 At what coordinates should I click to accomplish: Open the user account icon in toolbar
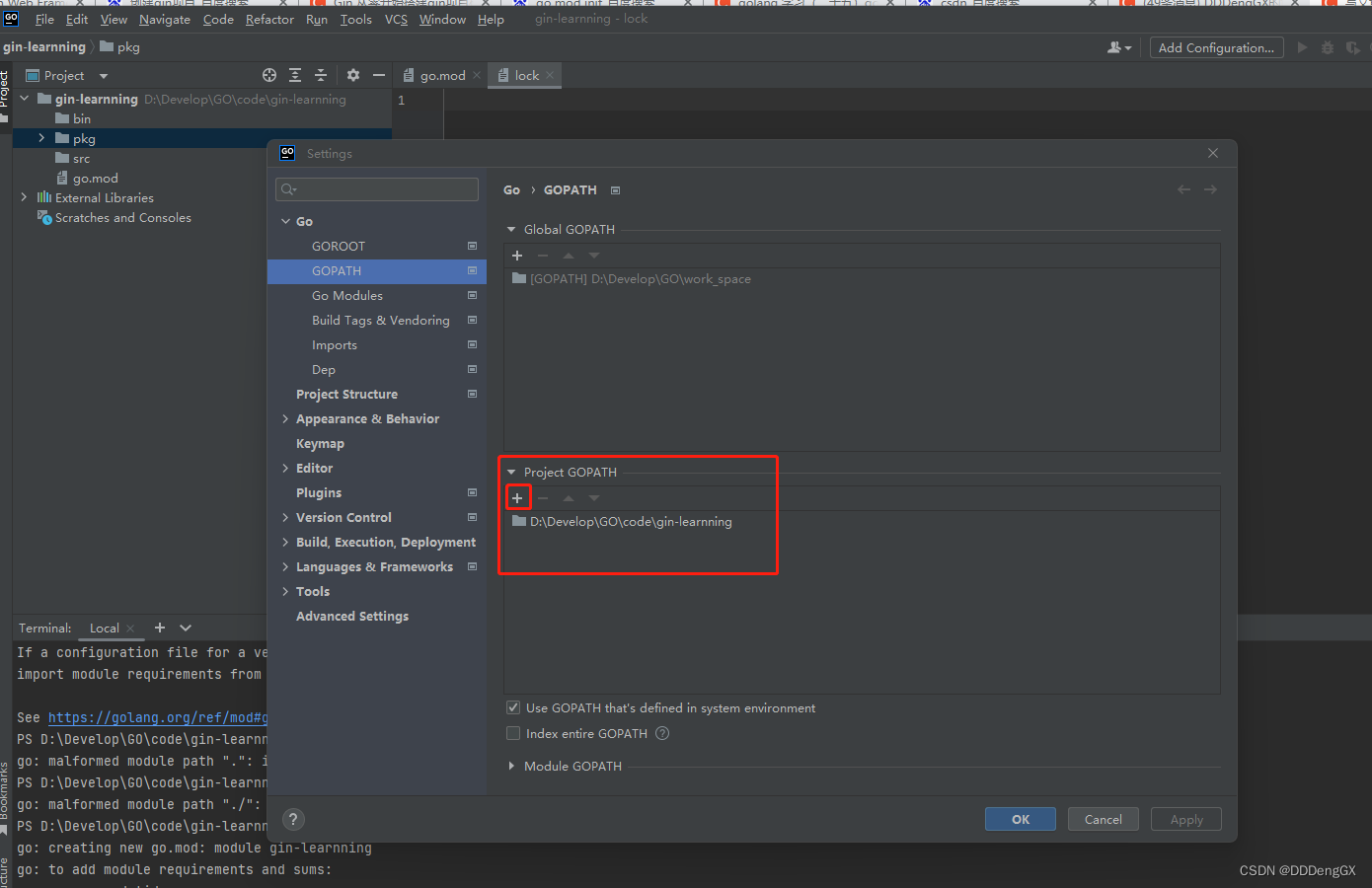[1119, 47]
